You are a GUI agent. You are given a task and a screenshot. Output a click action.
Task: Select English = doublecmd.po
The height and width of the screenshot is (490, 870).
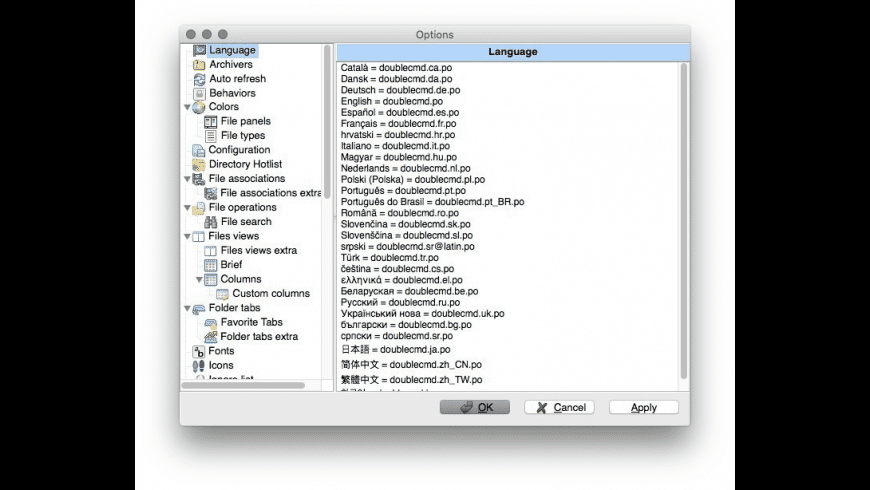(x=392, y=101)
